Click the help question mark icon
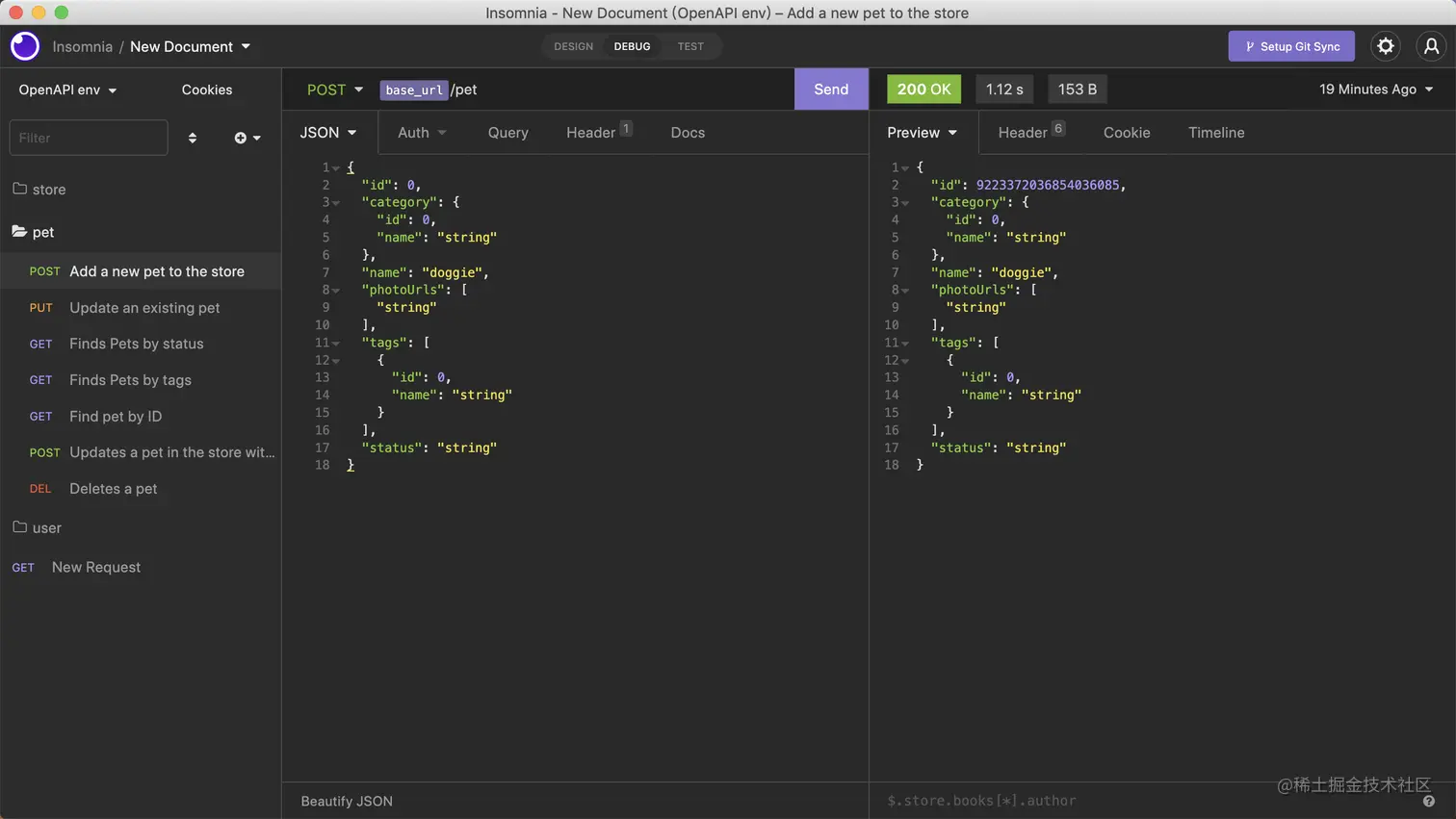Viewport: 1456px width, 819px height. 1429,801
